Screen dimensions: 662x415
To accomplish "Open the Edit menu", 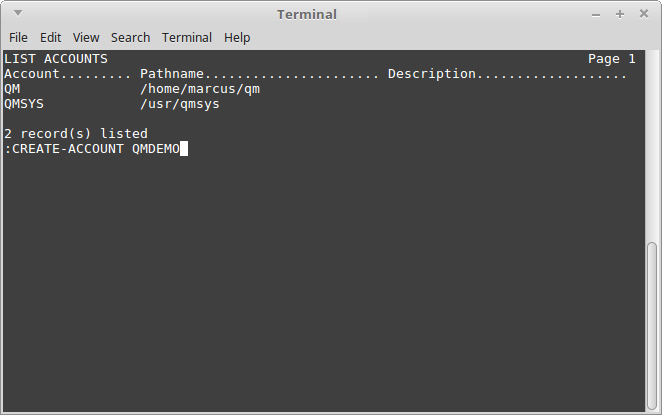I will [51, 38].
